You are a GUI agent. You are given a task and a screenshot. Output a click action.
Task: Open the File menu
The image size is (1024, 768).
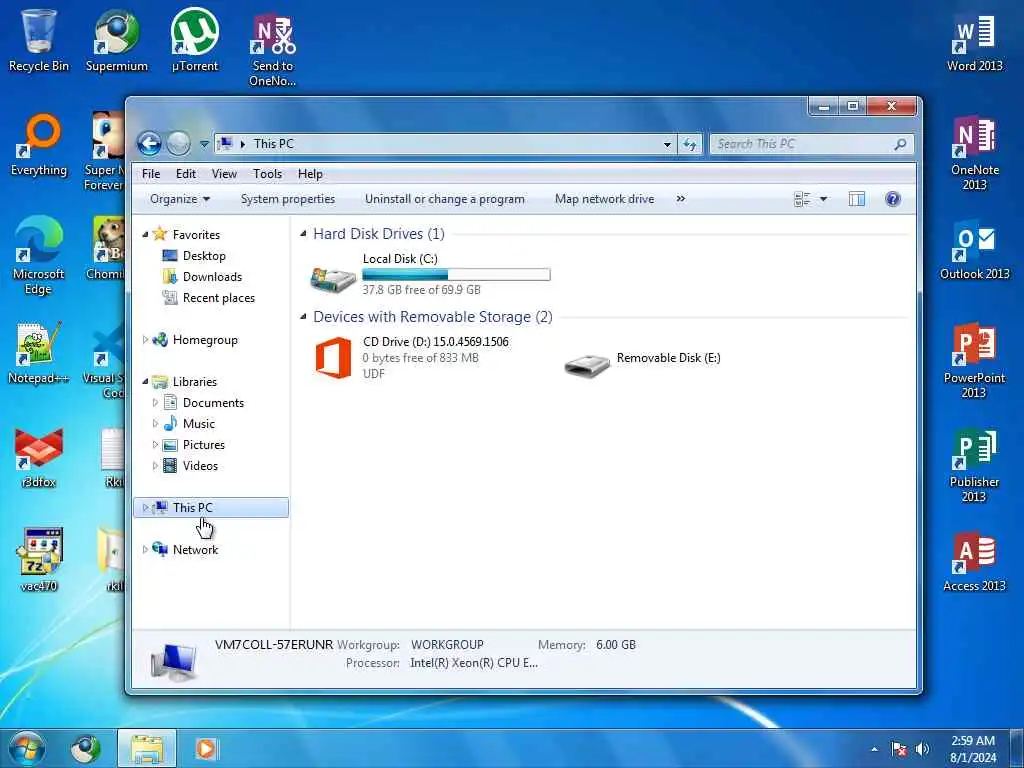(x=151, y=174)
